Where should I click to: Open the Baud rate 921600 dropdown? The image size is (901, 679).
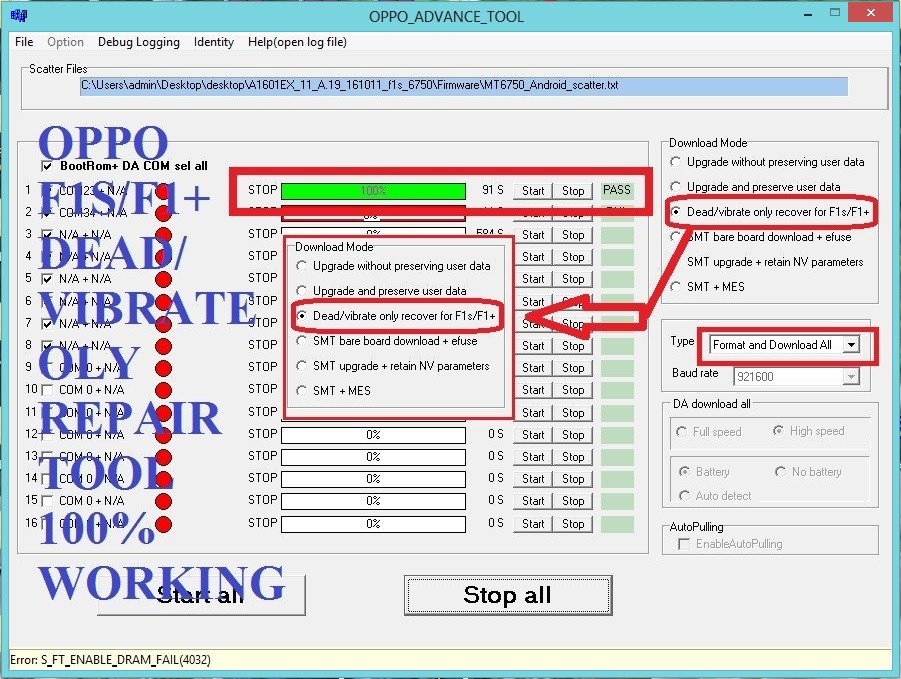click(796, 377)
